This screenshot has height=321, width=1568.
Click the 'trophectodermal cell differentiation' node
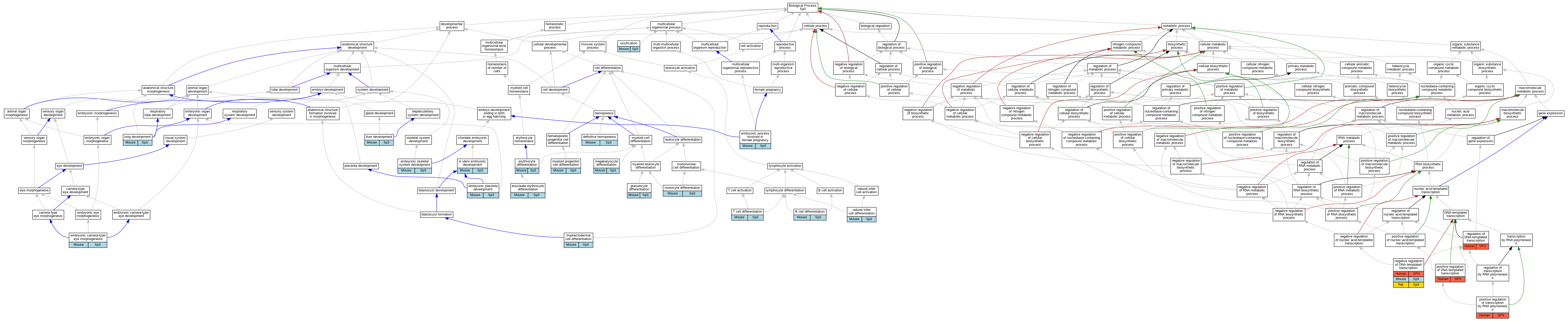click(x=578, y=240)
